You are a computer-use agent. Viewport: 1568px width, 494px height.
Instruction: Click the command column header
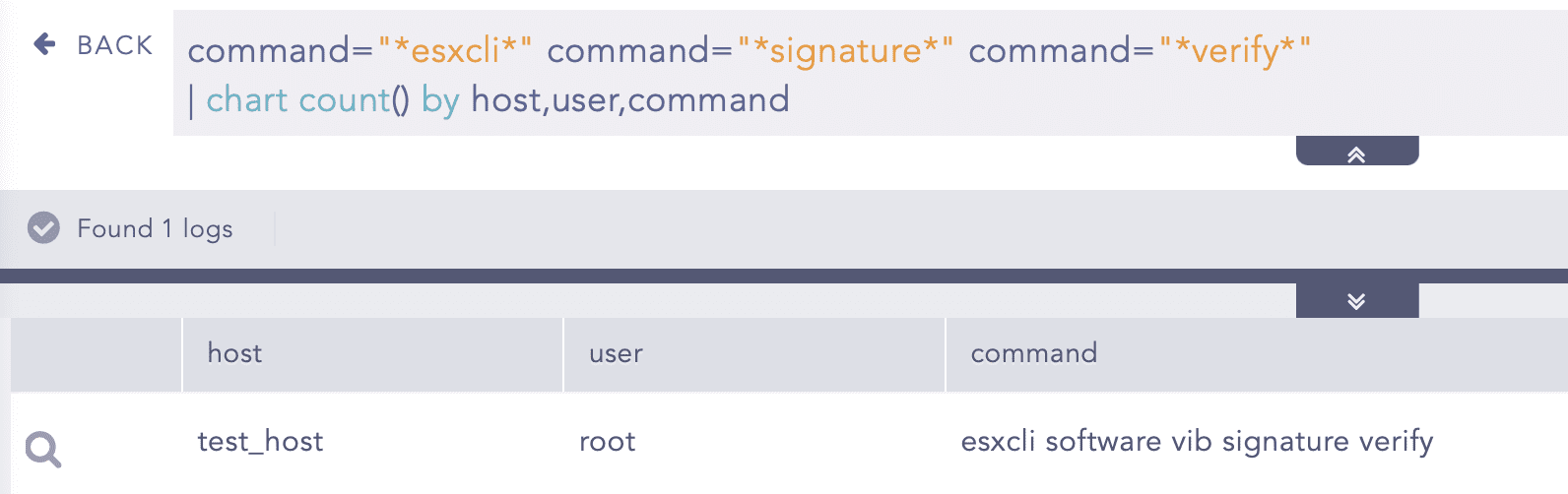click(x=1033, y=354)
